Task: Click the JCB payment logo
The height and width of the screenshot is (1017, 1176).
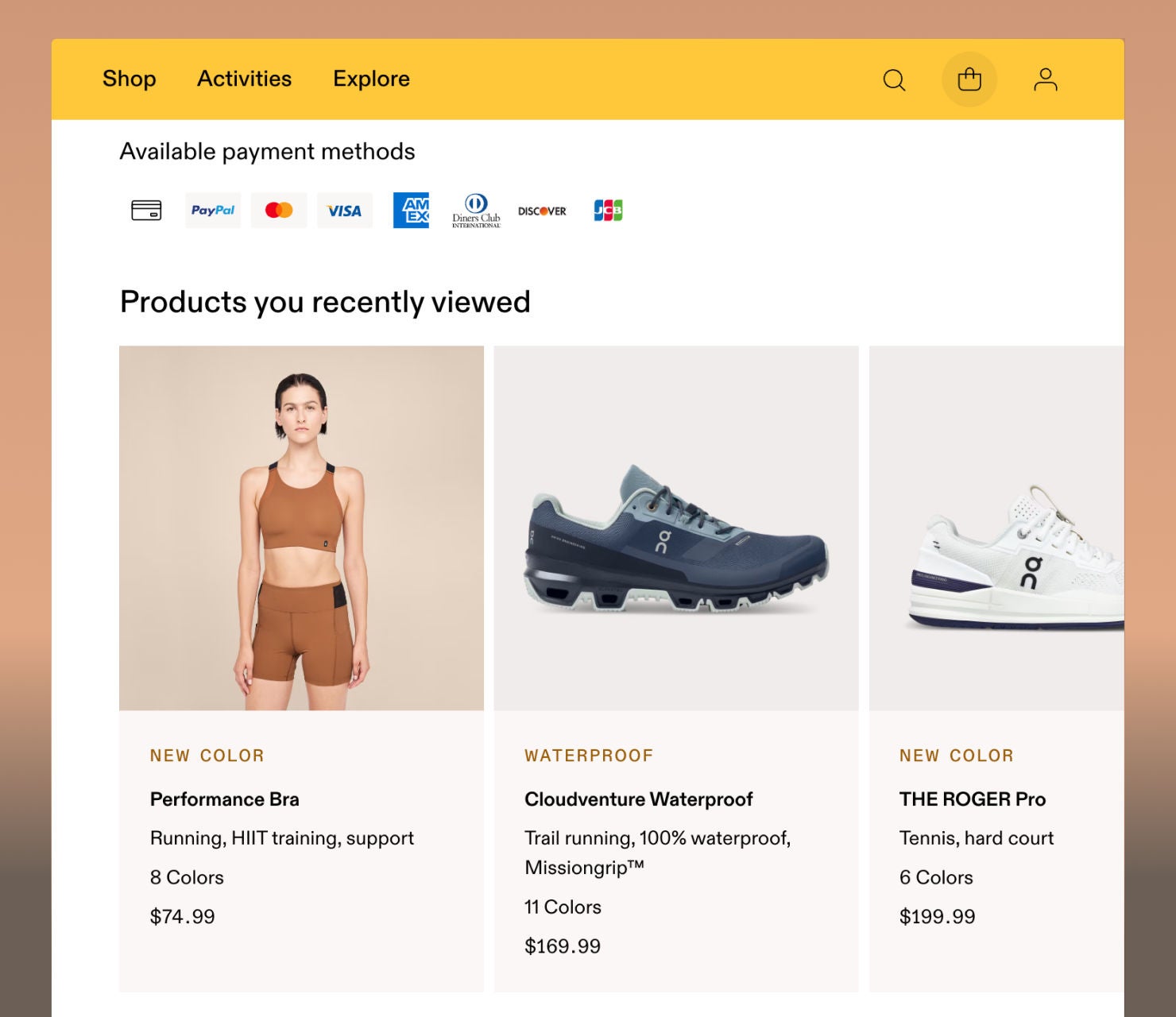Action: pos(608,211)
